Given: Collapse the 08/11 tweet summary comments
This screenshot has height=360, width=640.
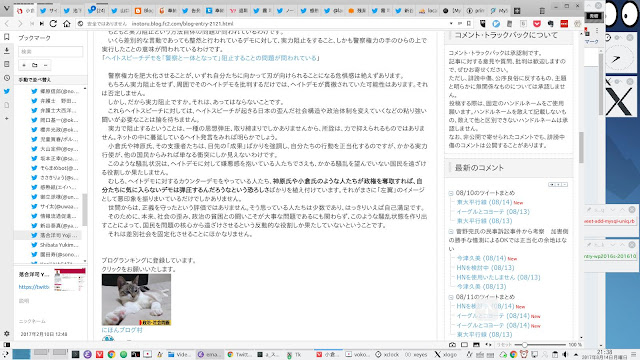Looking at the screenshot, I should 451,297.
